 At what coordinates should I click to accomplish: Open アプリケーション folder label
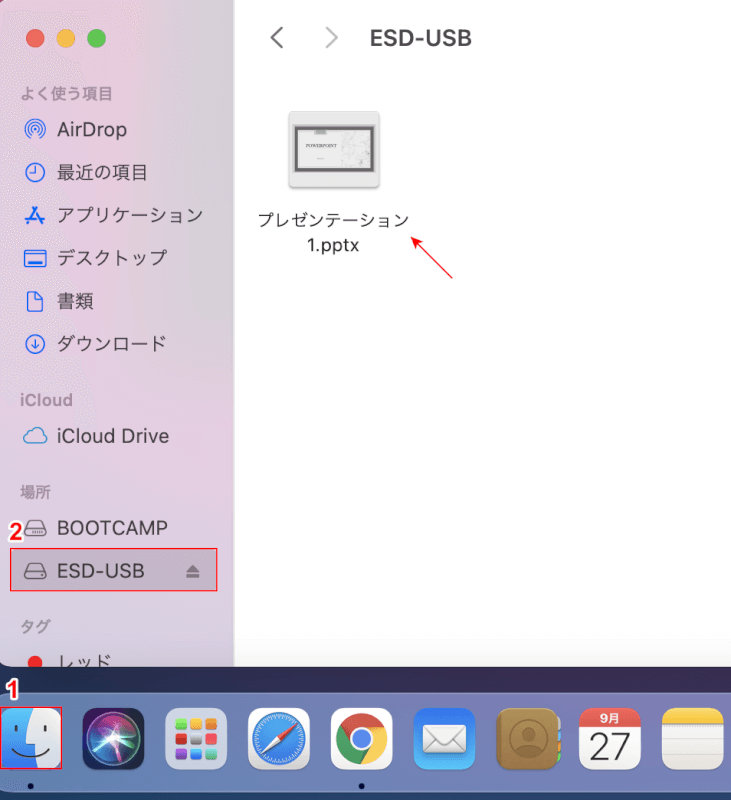(x=130, y=215)
